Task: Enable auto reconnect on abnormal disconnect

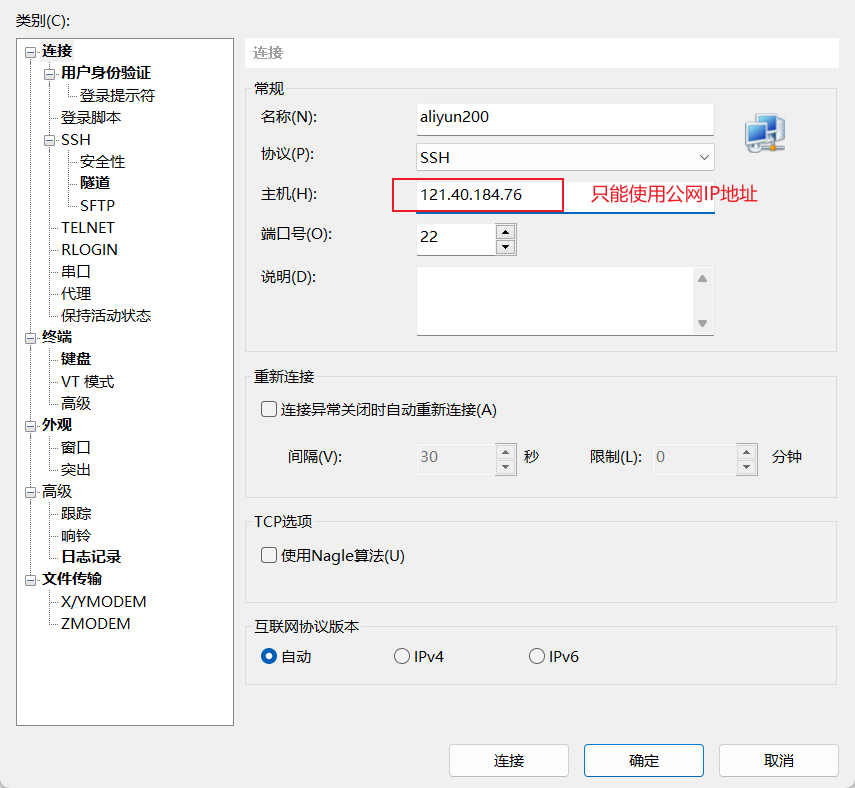Action: [269, 409]
